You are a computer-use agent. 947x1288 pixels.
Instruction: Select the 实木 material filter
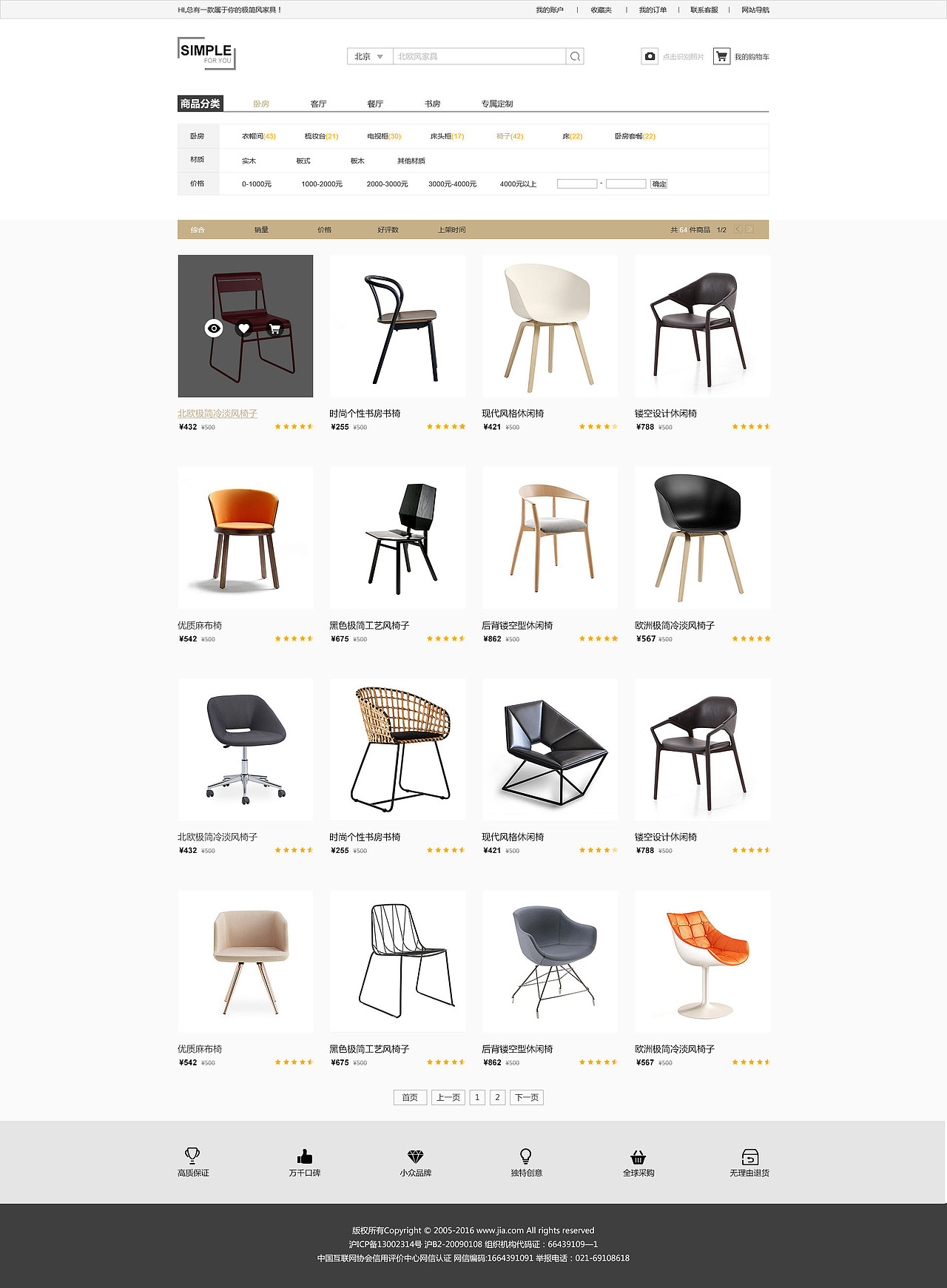coord(249,161)
